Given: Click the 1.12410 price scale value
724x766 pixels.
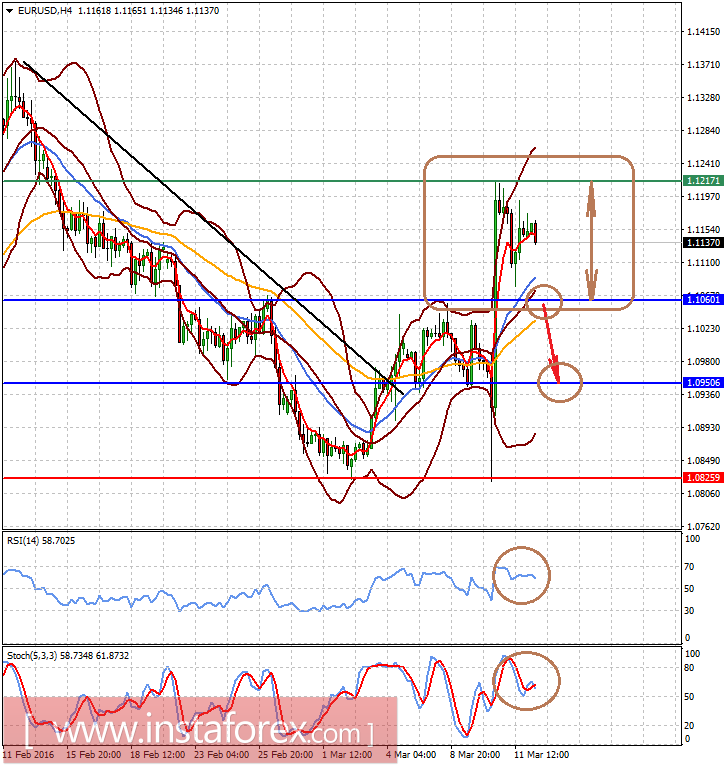Looking at the screenshot, I should [x=703, y=164].
